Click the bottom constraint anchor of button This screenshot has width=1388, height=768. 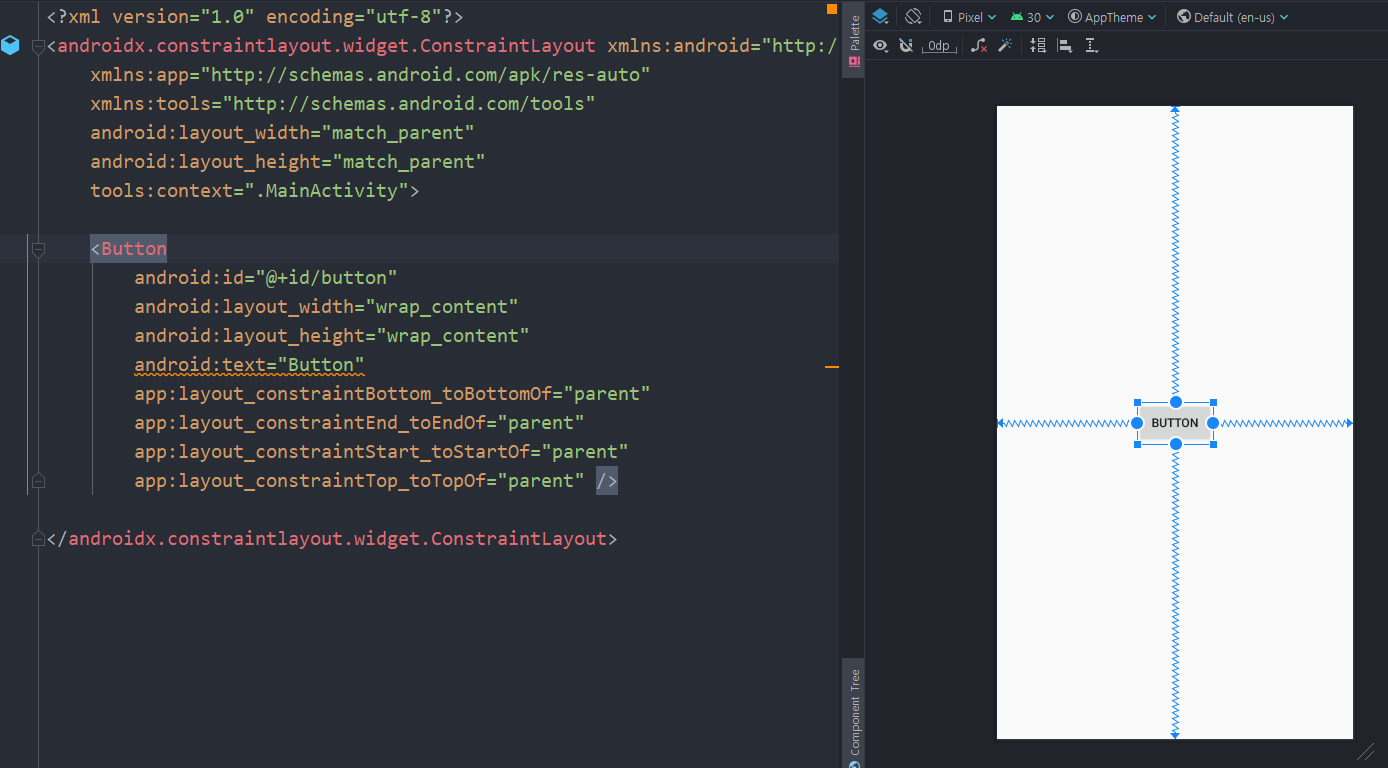(x=1176, y=444)
